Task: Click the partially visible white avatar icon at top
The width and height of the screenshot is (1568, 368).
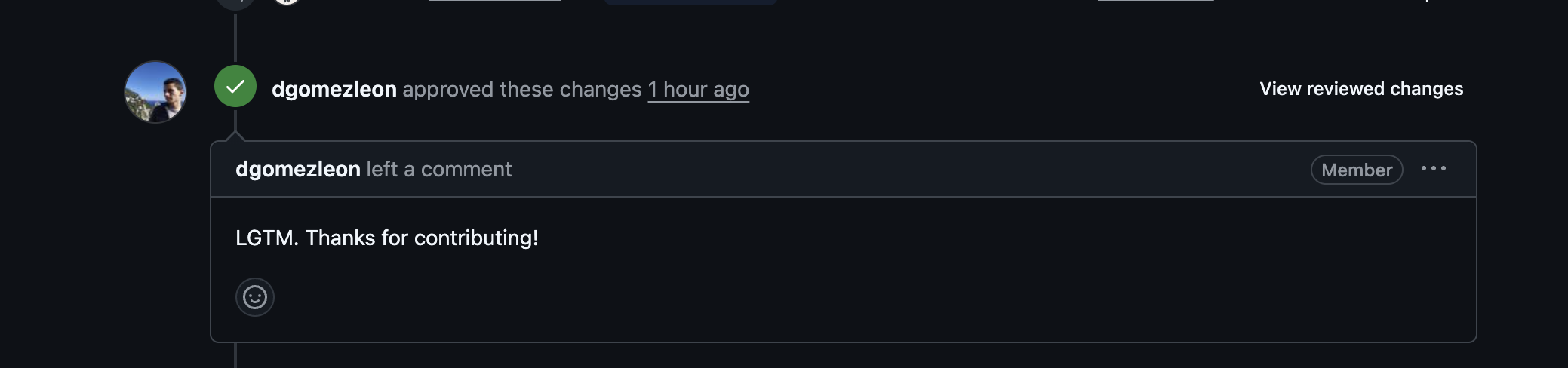Action: (x=287, y=2)
